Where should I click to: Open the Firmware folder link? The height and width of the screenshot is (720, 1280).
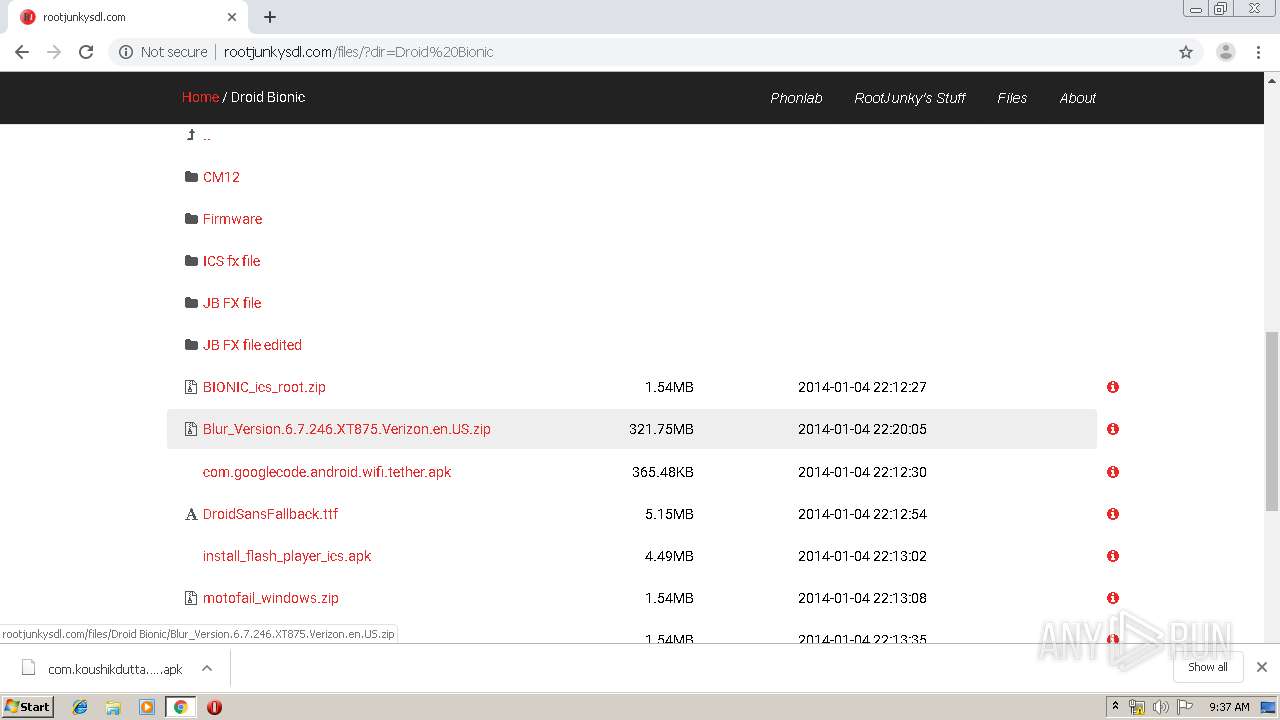232,219
